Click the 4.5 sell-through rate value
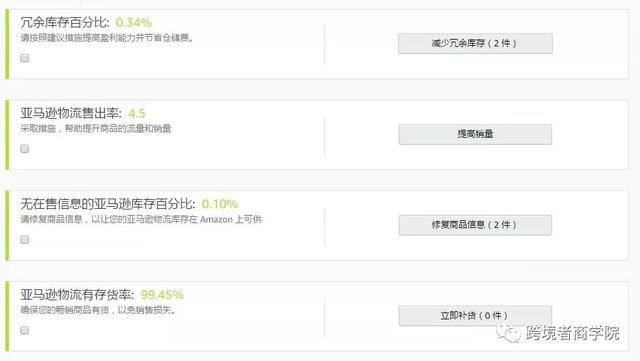This screenshot has height=361, width=640. [137, 113]
